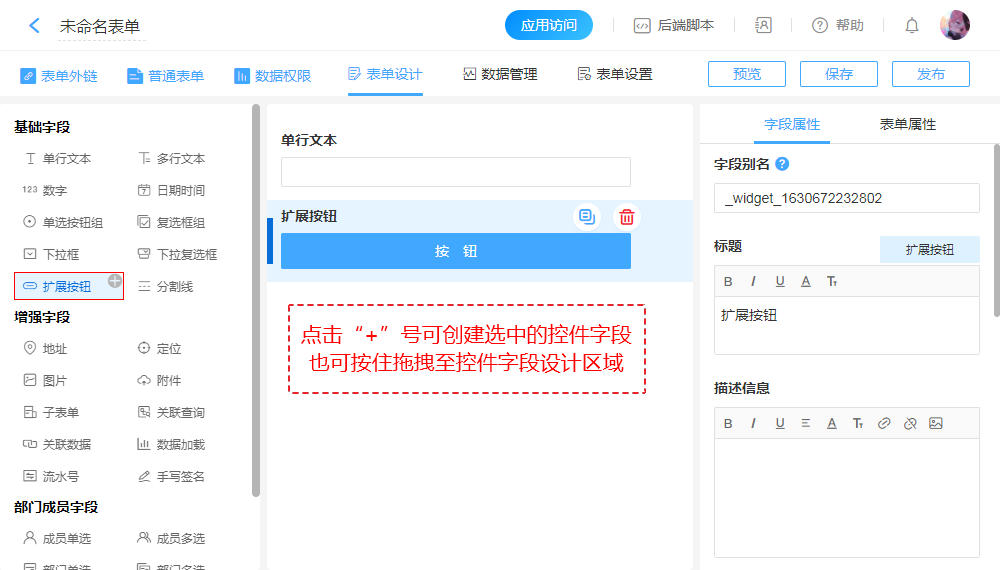The height and width of the screenshot is (570, 1000).
Task: Open the 数据管理 tab
Action: pyautogui.click(x=500, y=75)
